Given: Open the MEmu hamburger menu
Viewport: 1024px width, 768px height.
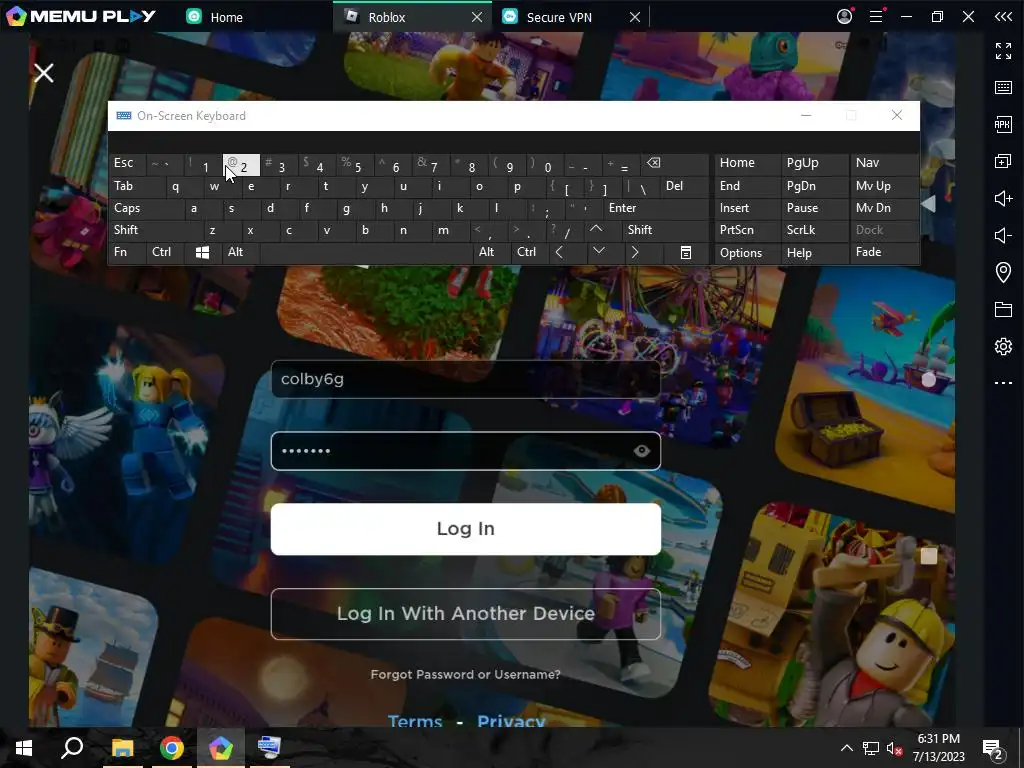Looking at the screenshot, I should pyautogui.click(x=876, y=16).
